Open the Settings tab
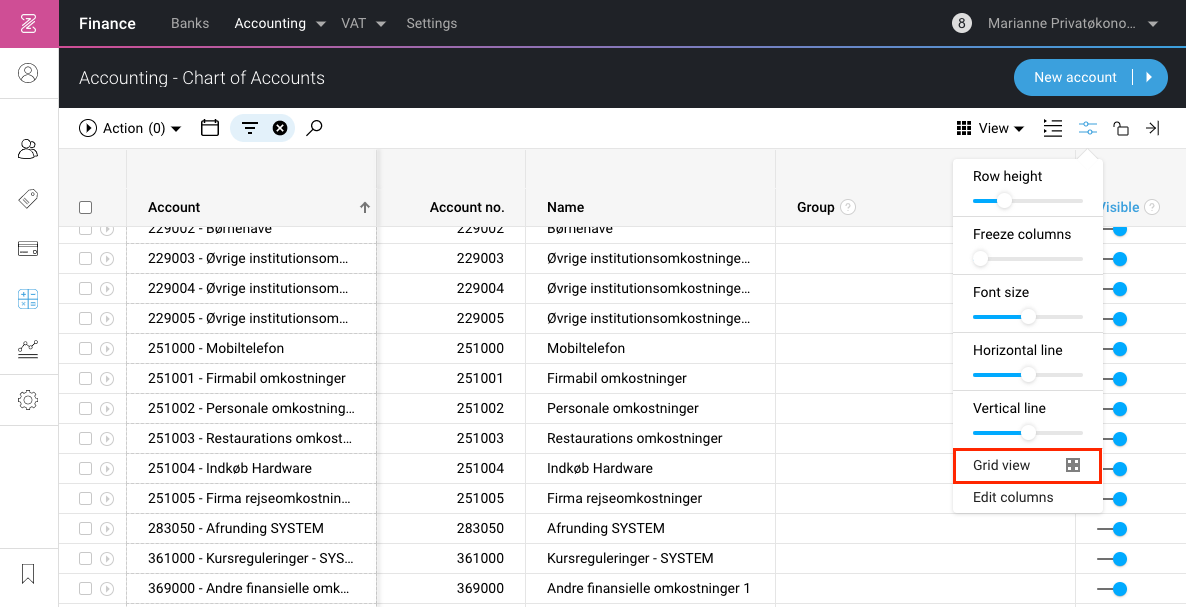 431,23
